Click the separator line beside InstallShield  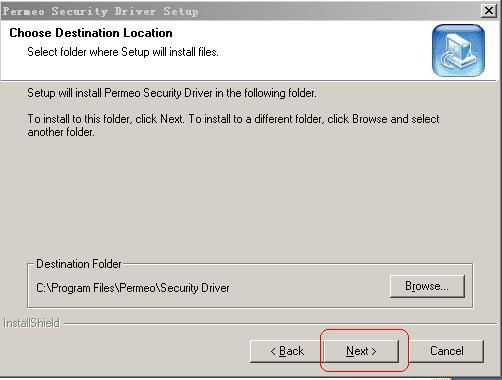click(280, 324)
